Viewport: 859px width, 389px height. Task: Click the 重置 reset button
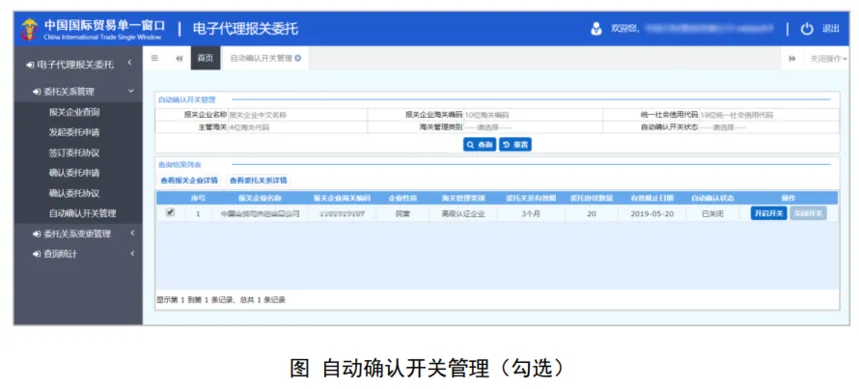pos(515,145)
